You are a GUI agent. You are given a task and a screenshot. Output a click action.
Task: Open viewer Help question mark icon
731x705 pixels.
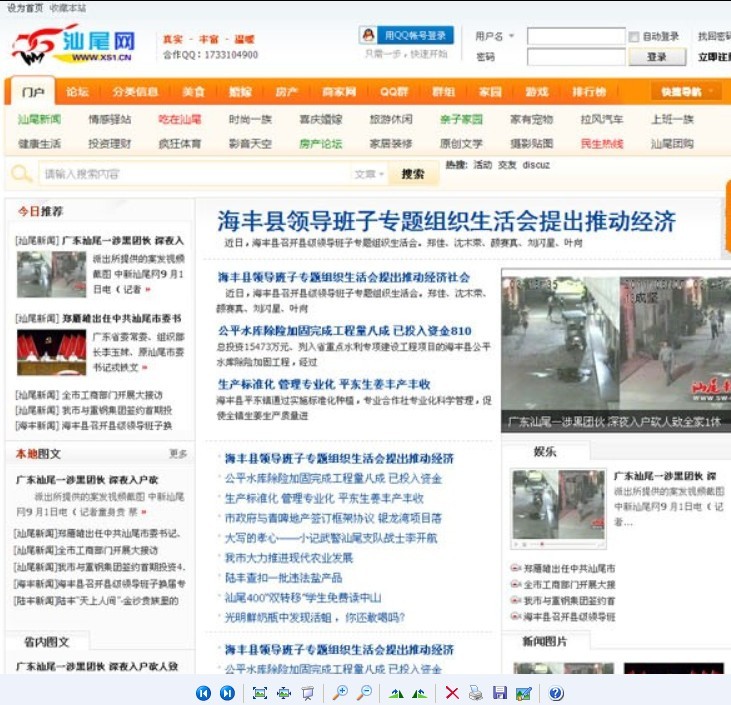coord(556,693)
